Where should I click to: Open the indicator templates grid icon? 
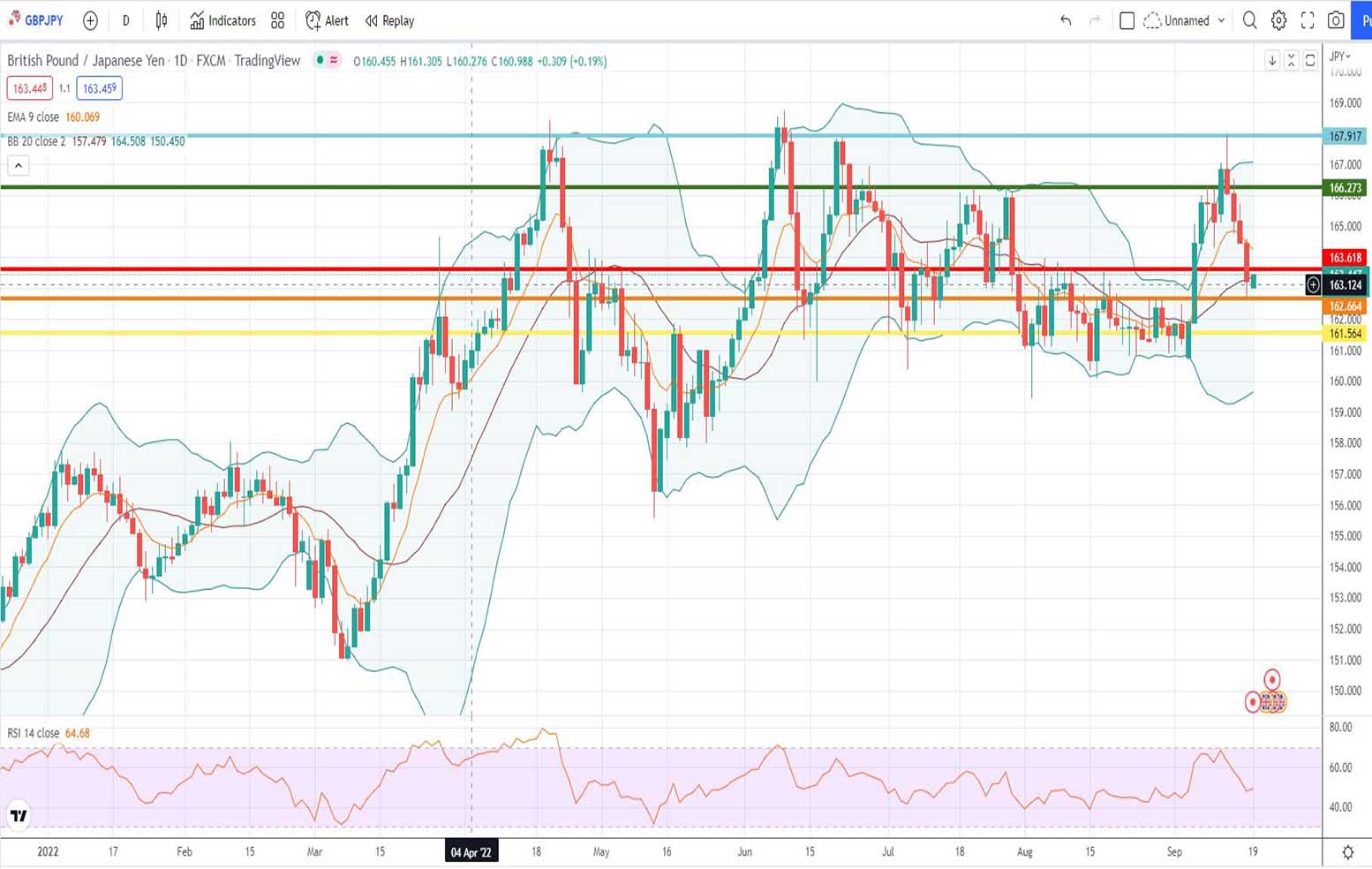277,20
